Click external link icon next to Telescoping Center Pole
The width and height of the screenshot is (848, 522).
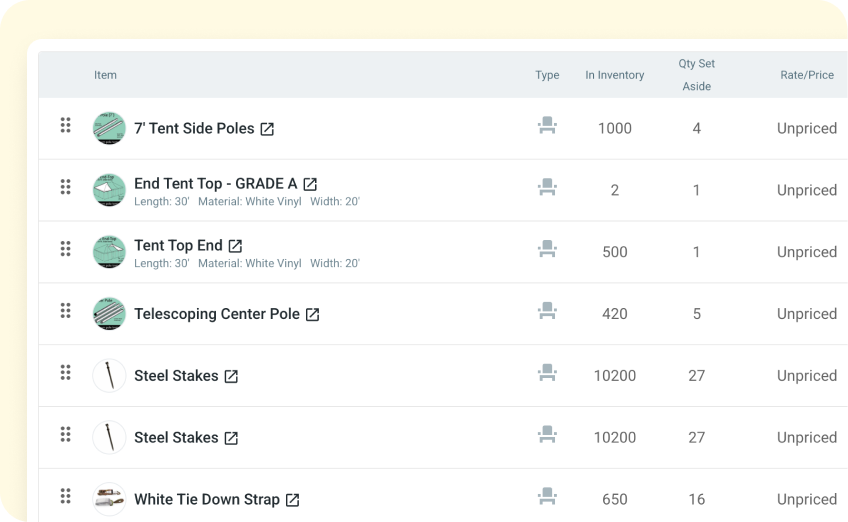tap(312, 314)
